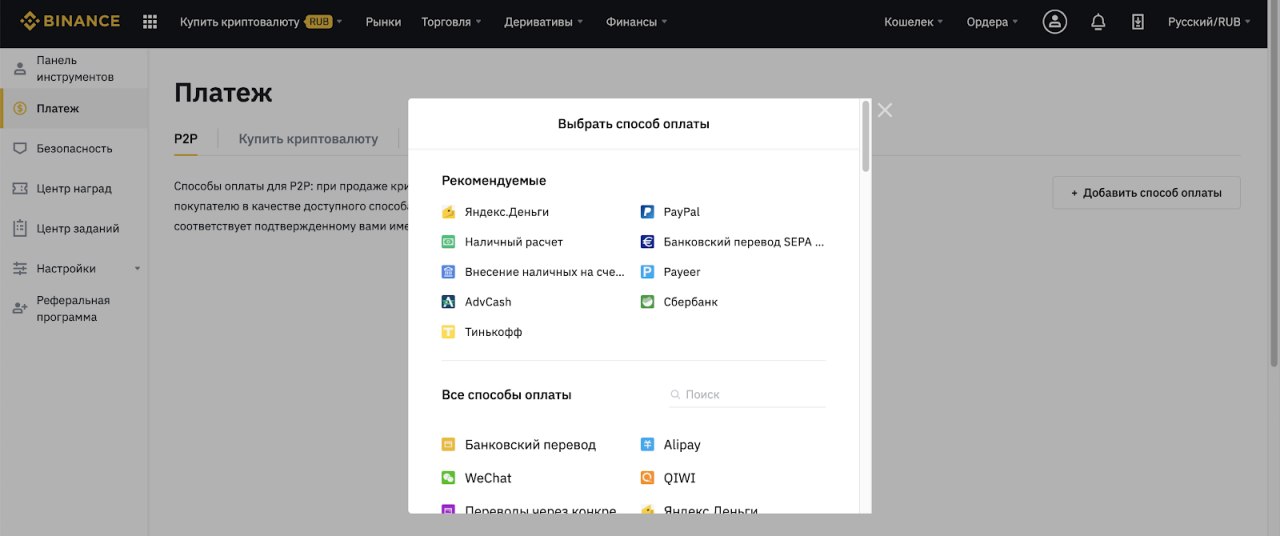The height and width of the screenshot is (536, 1280).
Task: Click the PayPal logo icon
Action: point(648,212)
